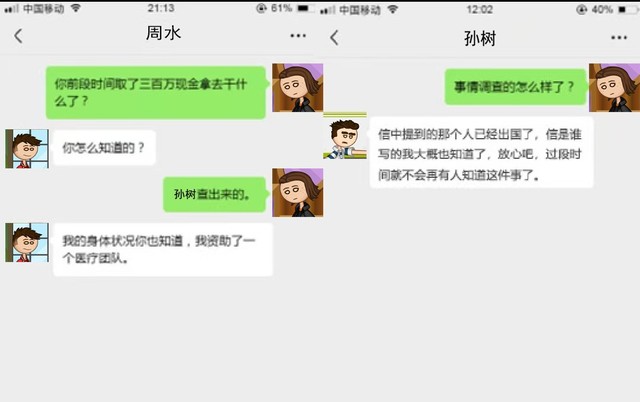This screenshot has width=640, height=402.
Task: Select the 我资助了一个医疗团队 message bubble
Action: click(162, 249)
